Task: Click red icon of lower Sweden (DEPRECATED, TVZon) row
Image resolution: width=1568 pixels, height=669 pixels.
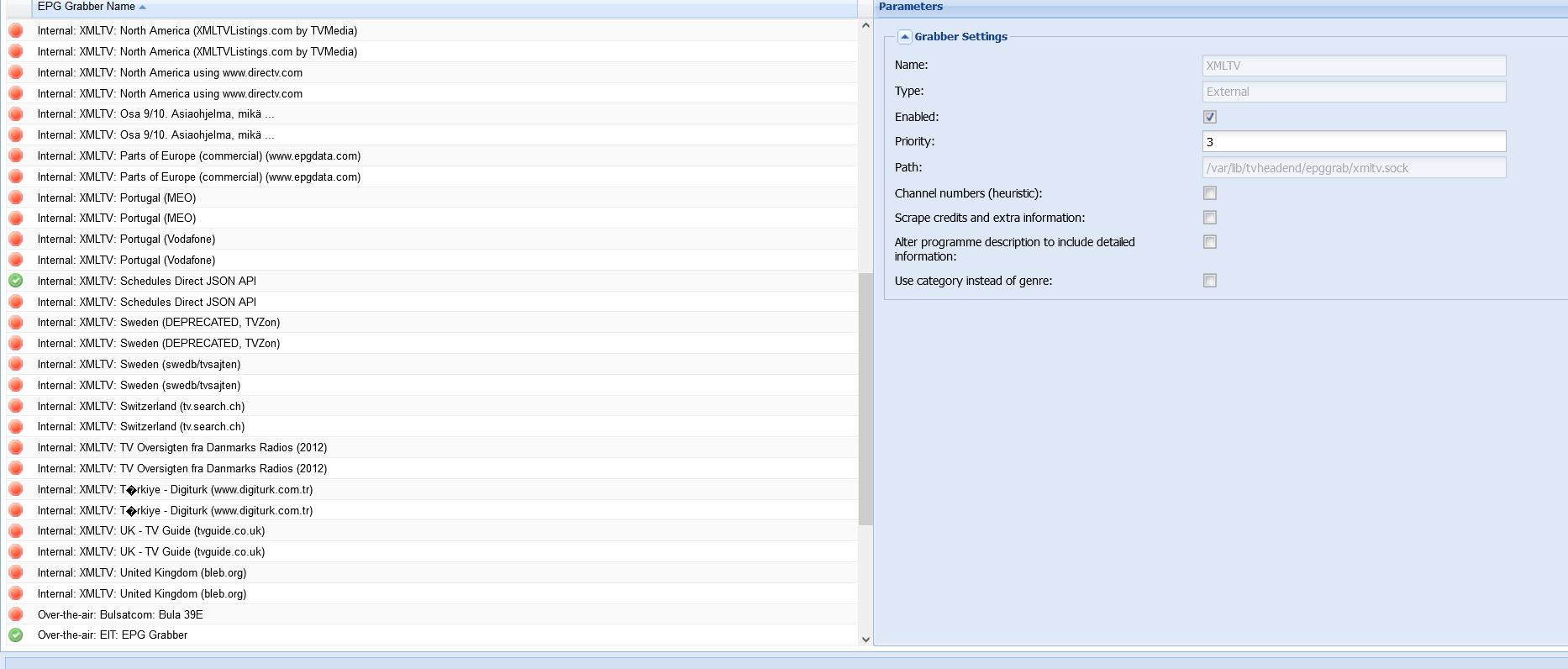Action: click(16, 343)
